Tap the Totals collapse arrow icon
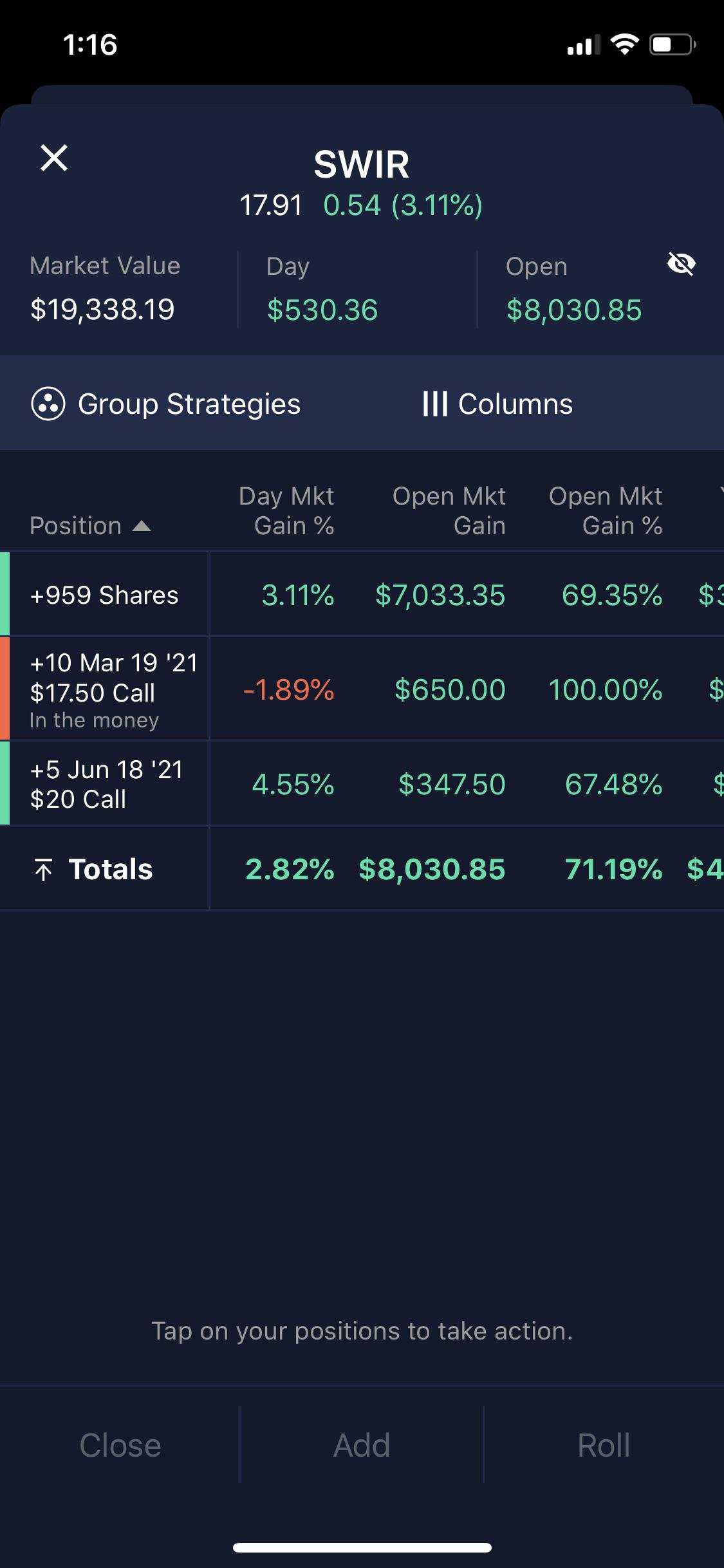Viewport: 724px width, 1568px height. pyautogui.click(x=43, y=870)
